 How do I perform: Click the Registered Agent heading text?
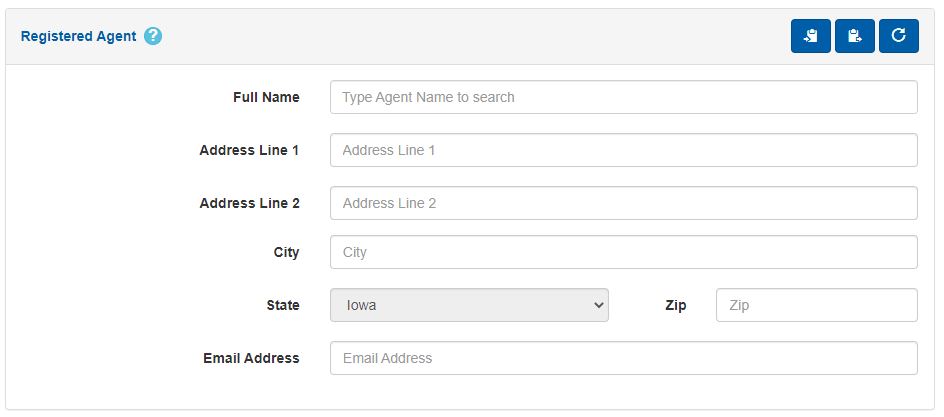(78, 36)
